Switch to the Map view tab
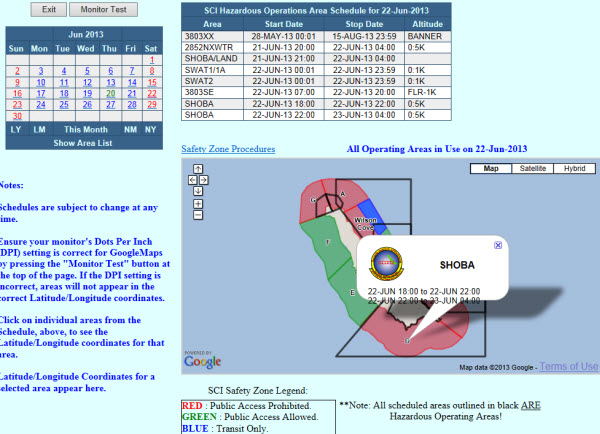 (x=491, y=168)
